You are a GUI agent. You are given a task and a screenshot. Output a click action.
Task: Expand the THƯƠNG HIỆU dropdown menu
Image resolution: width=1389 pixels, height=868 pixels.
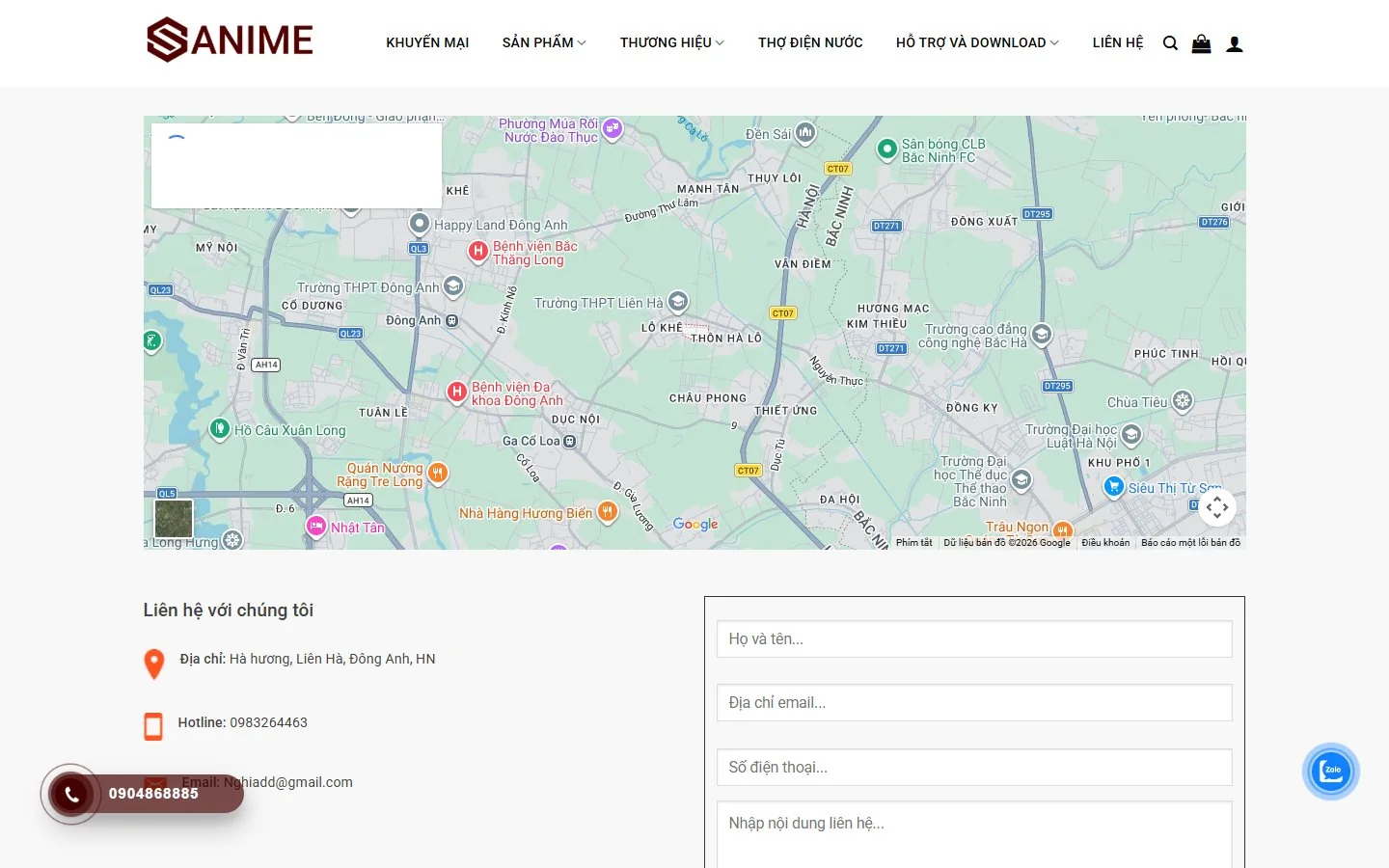click(672, 42)
